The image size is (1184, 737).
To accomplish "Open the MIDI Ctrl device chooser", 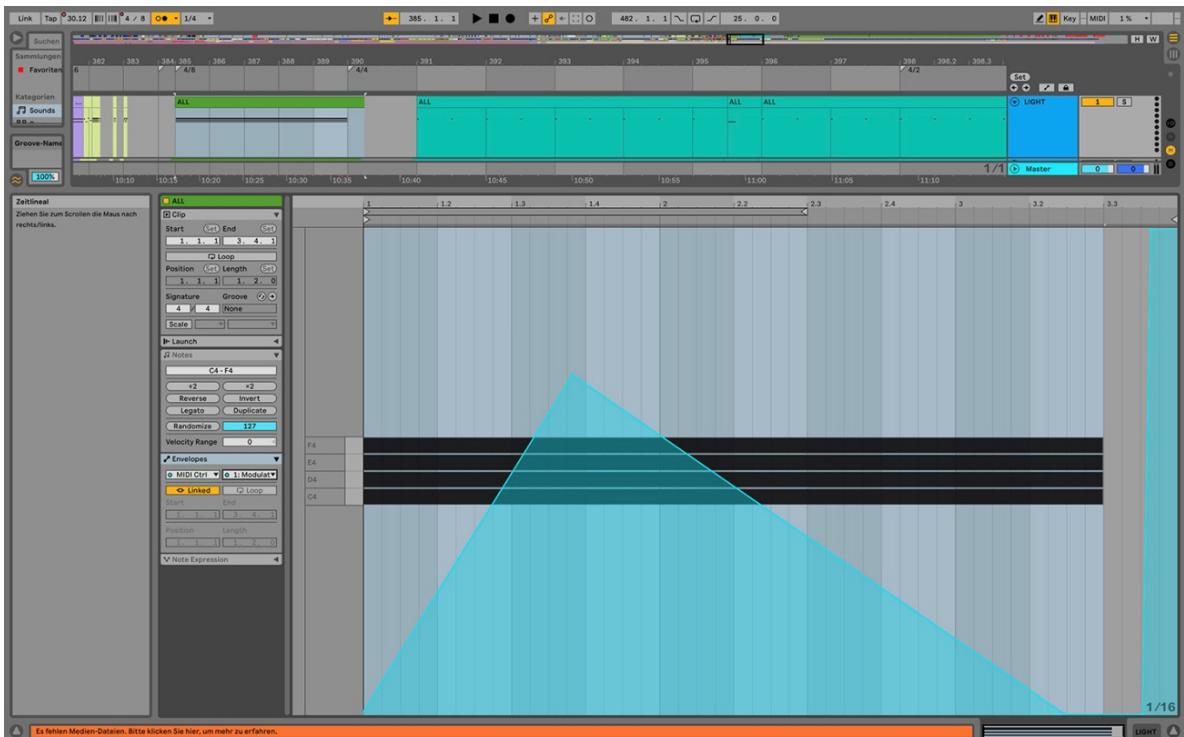I will click(x=193, y=475).
